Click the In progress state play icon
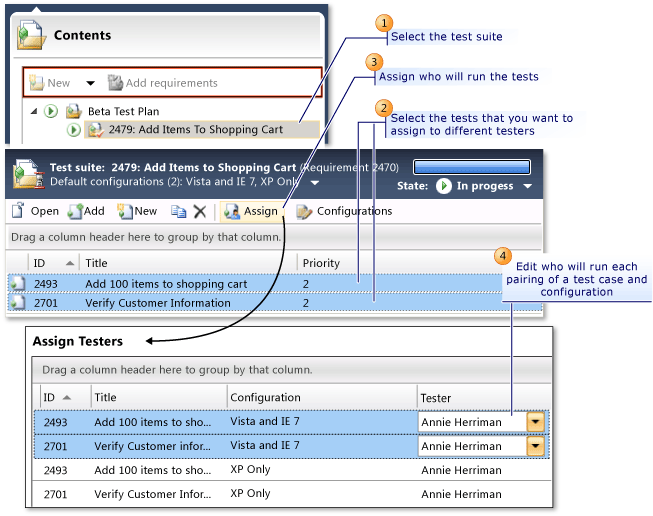Image resolution: width=653 pixels, height=516 pixels. [x=444, y=186]
